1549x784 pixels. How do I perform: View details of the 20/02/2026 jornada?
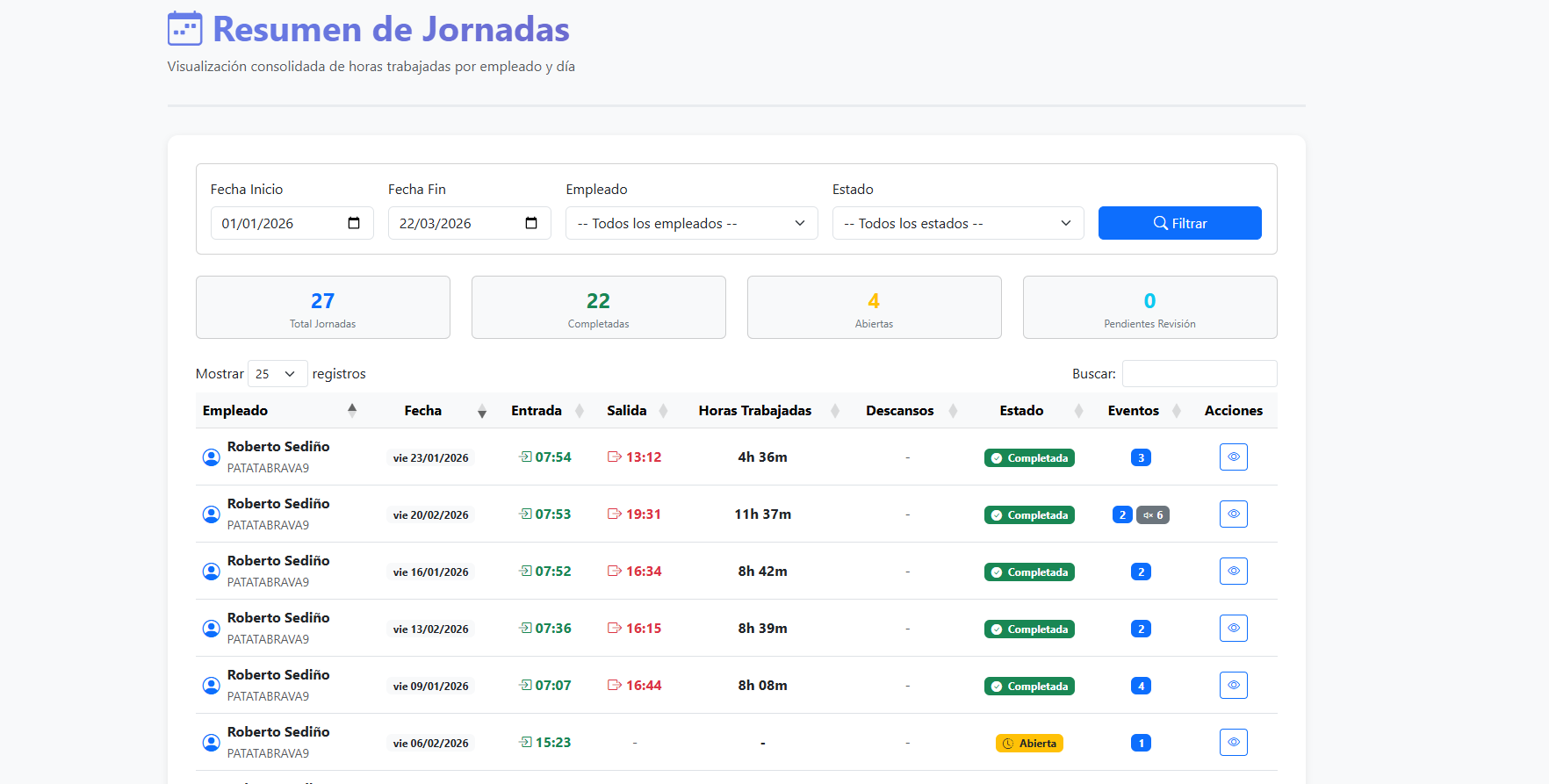pyautogui.click(x=1233, y=514)
